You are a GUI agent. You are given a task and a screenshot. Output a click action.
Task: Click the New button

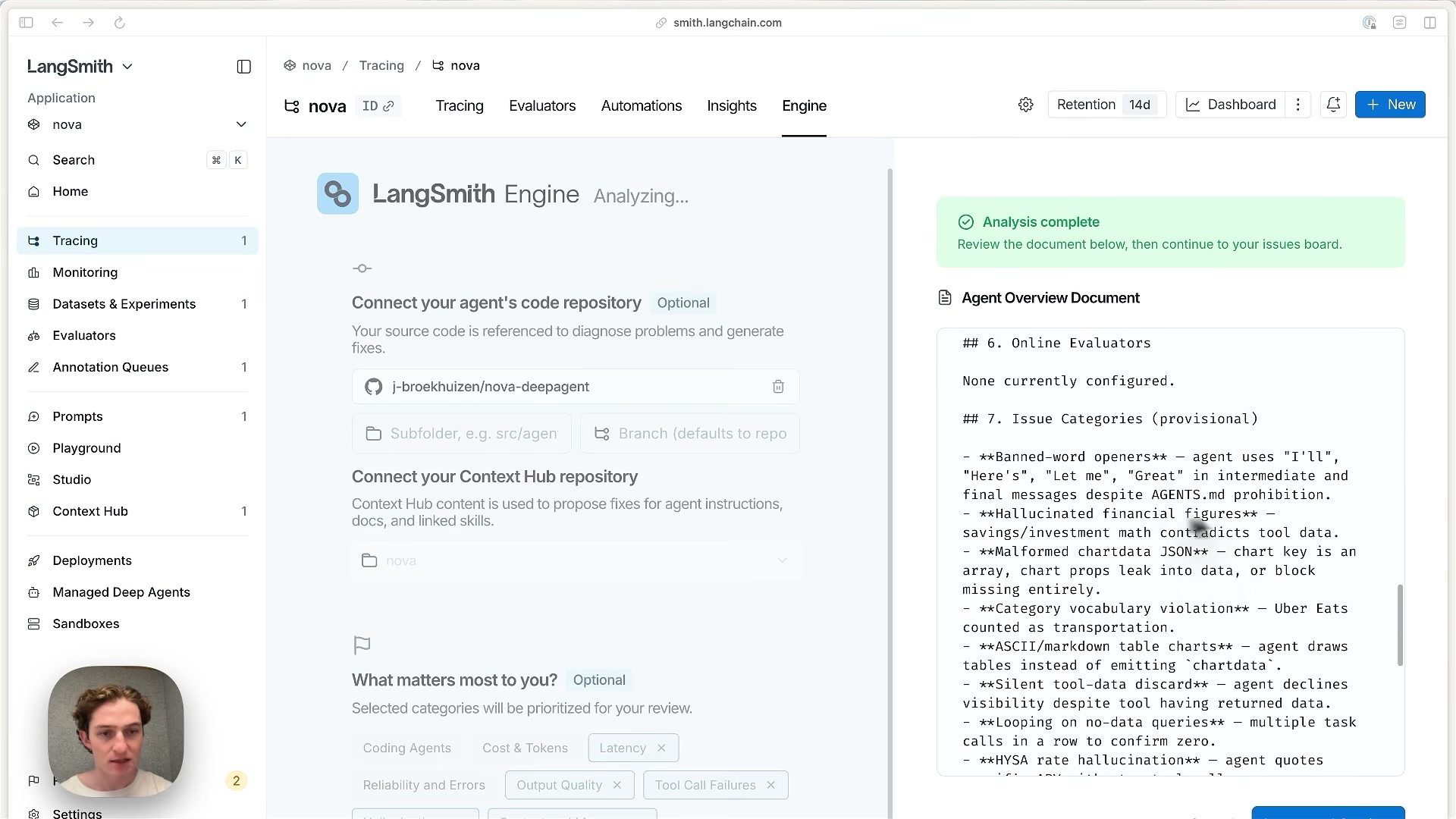[x=1390, y=105]
